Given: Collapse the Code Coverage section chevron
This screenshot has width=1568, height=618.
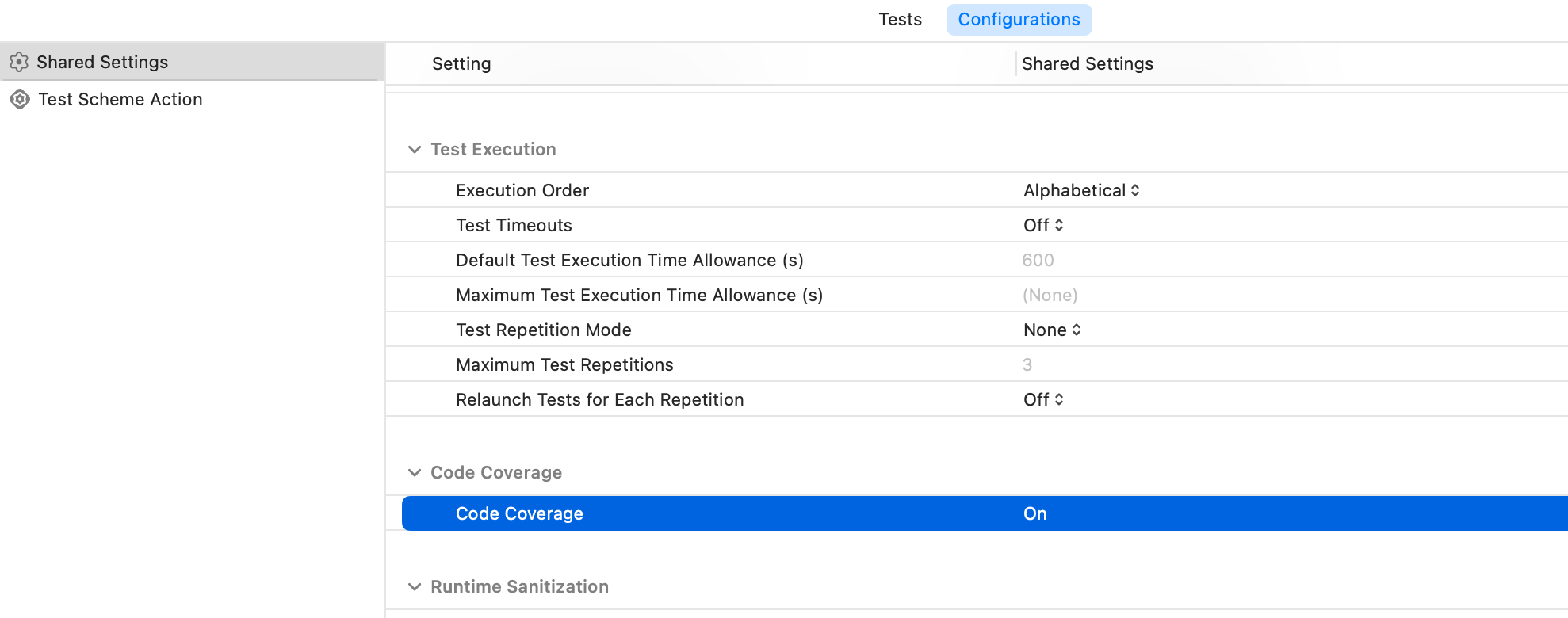Looking at the screenshot, I should click(415, 473).
